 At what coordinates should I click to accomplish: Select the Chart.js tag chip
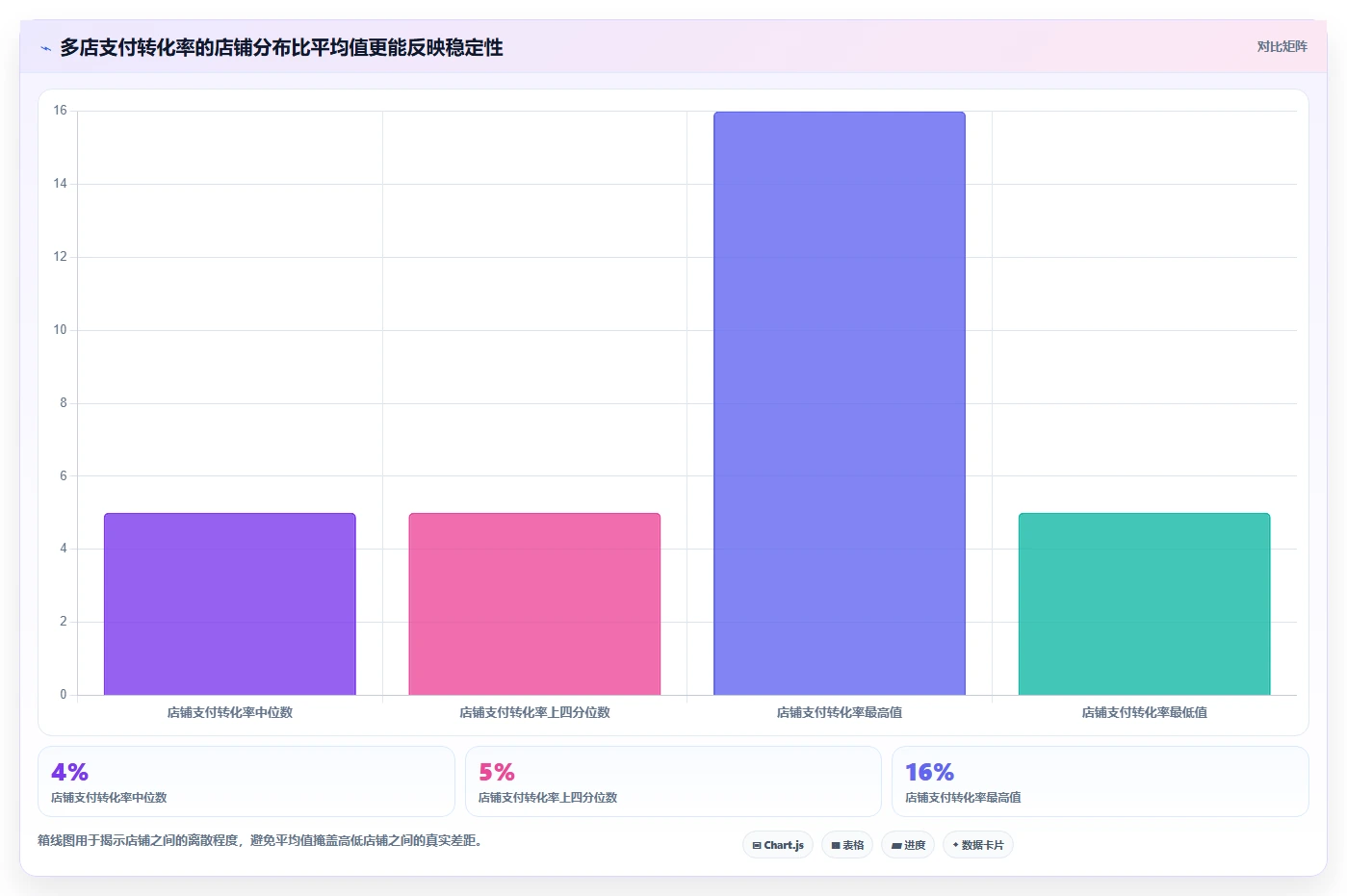pos(778,845)
